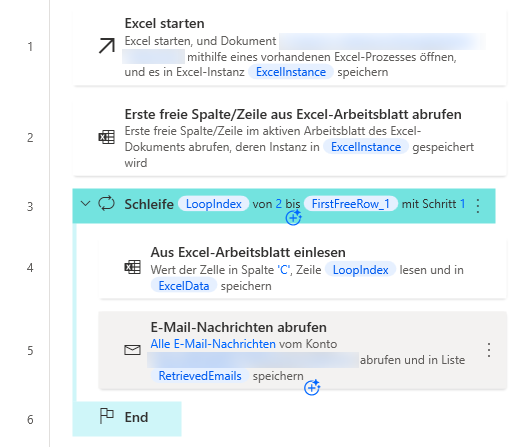Add action via plus icon below E-Mail-Nachrichten abrufen
Image resolution: width=521 pixels, height=447 pixels.
tap(312, 387)
